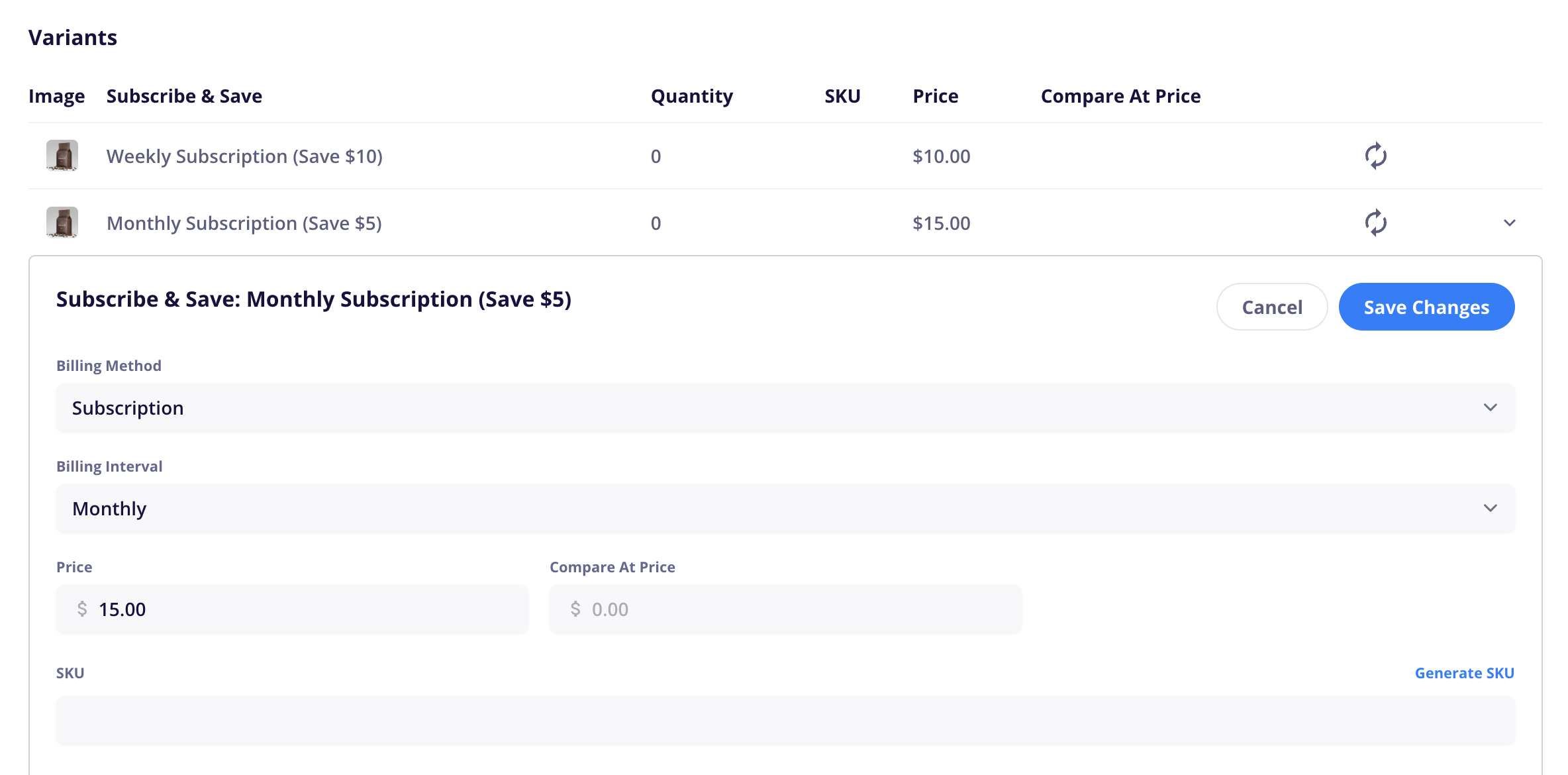This screenshot has width=1568, height=775.
Task: Click into the SKU text field
Action: click(x=785, y=721)
